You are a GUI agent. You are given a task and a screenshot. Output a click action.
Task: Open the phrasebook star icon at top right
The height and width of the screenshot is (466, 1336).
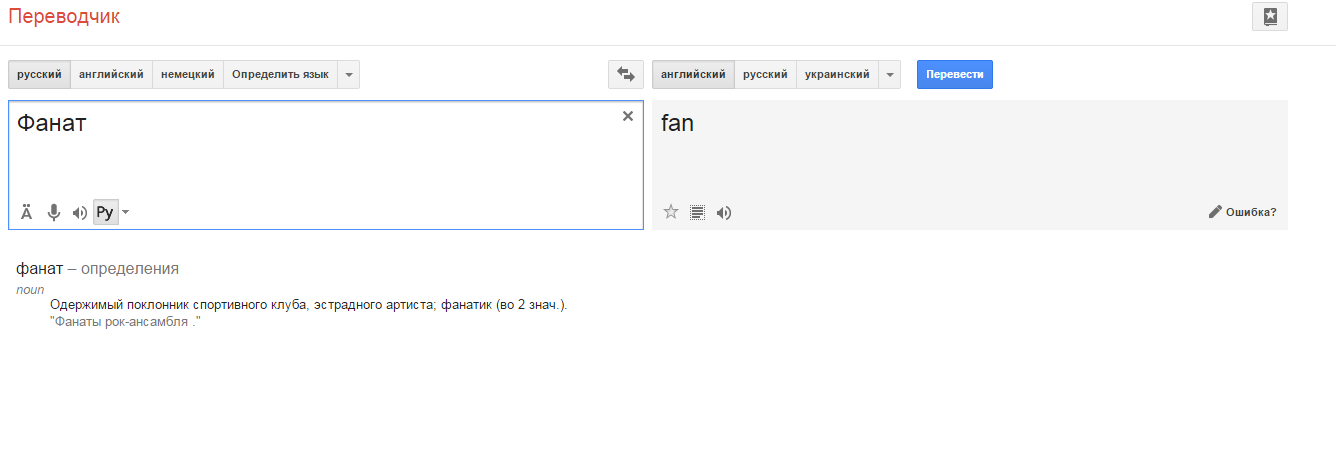pos(1269,16)
